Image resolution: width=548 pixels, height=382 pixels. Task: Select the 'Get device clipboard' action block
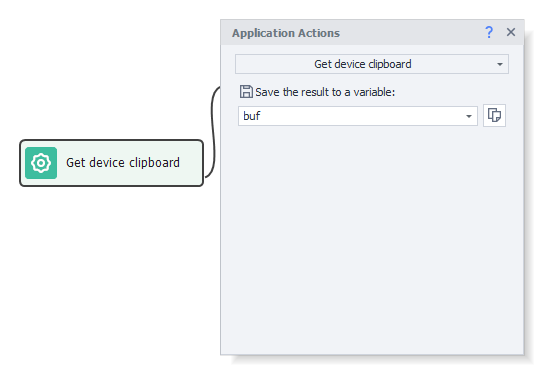coord(111,163)
